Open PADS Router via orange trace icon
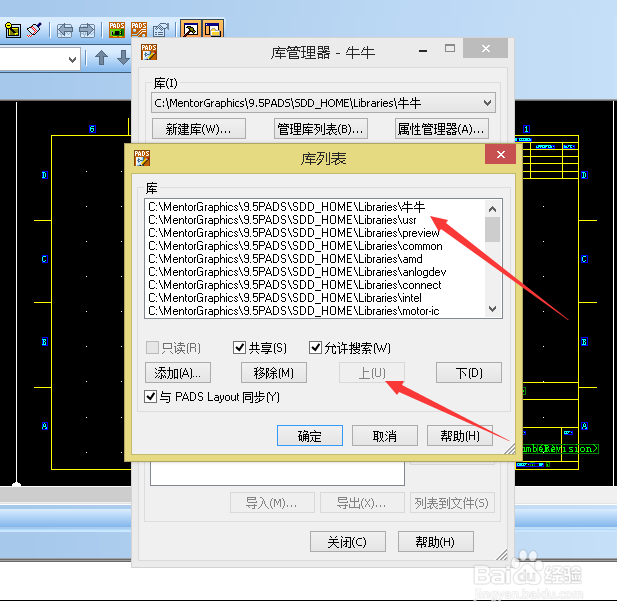 click(139, 30)
